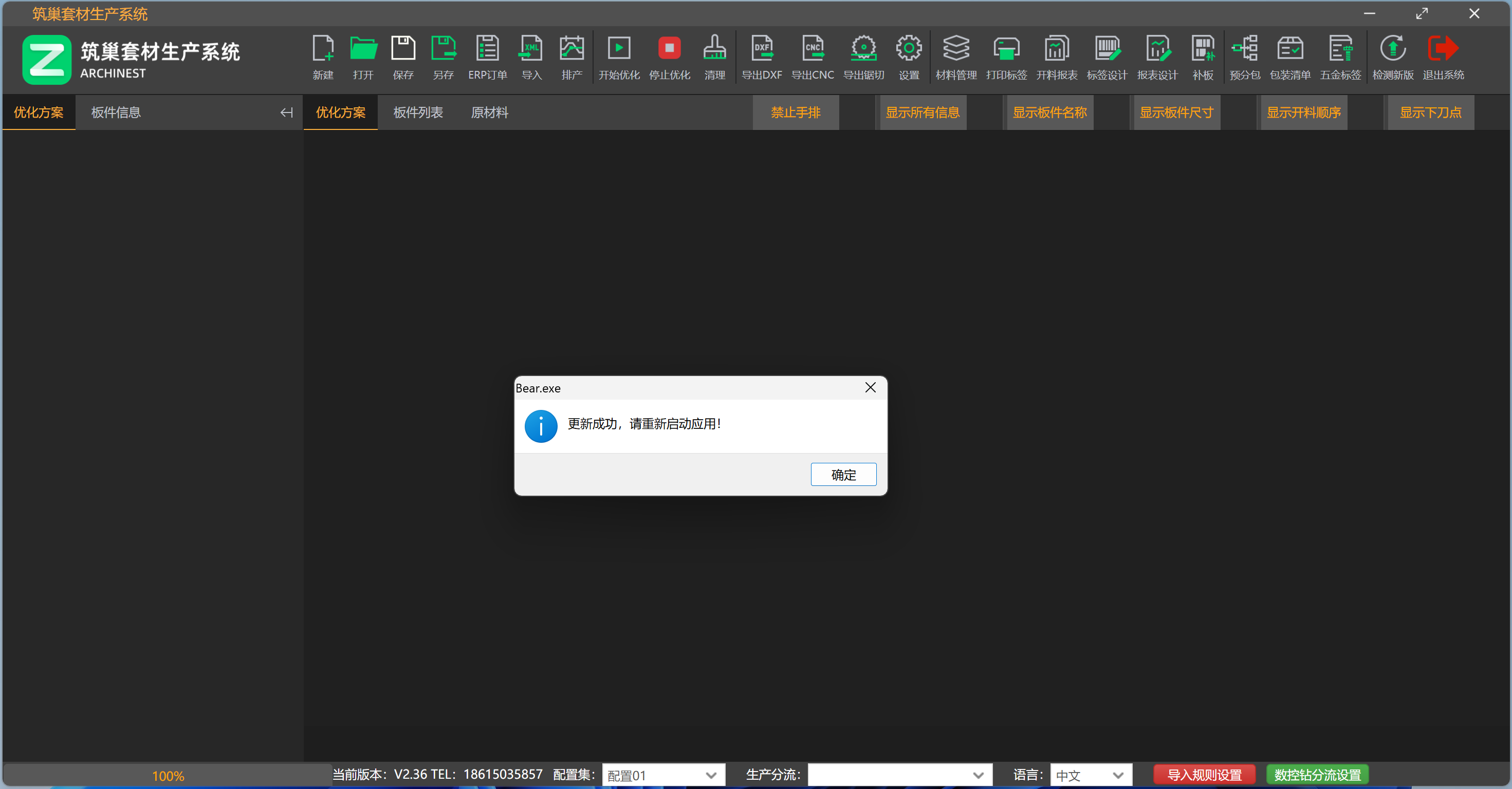The width and height of the screenshot is (1512, 789).
Task: Click the Export CNC (导出CNC) icon
Action: 813,49
